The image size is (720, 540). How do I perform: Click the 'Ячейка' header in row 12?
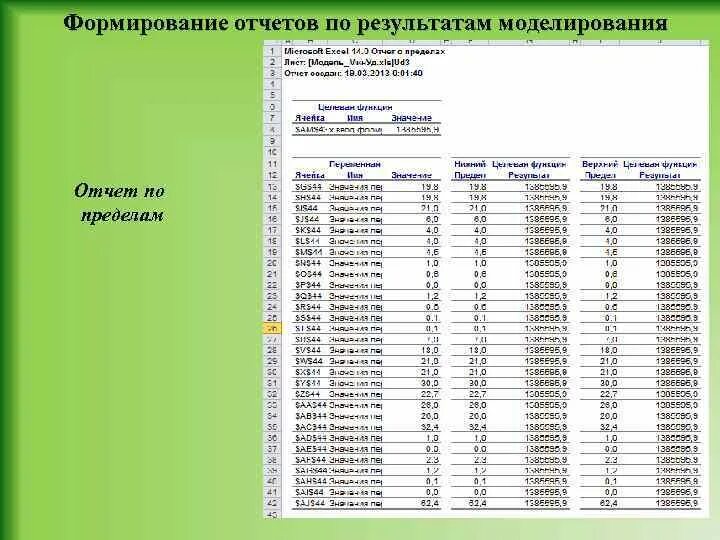pos(309,175)
